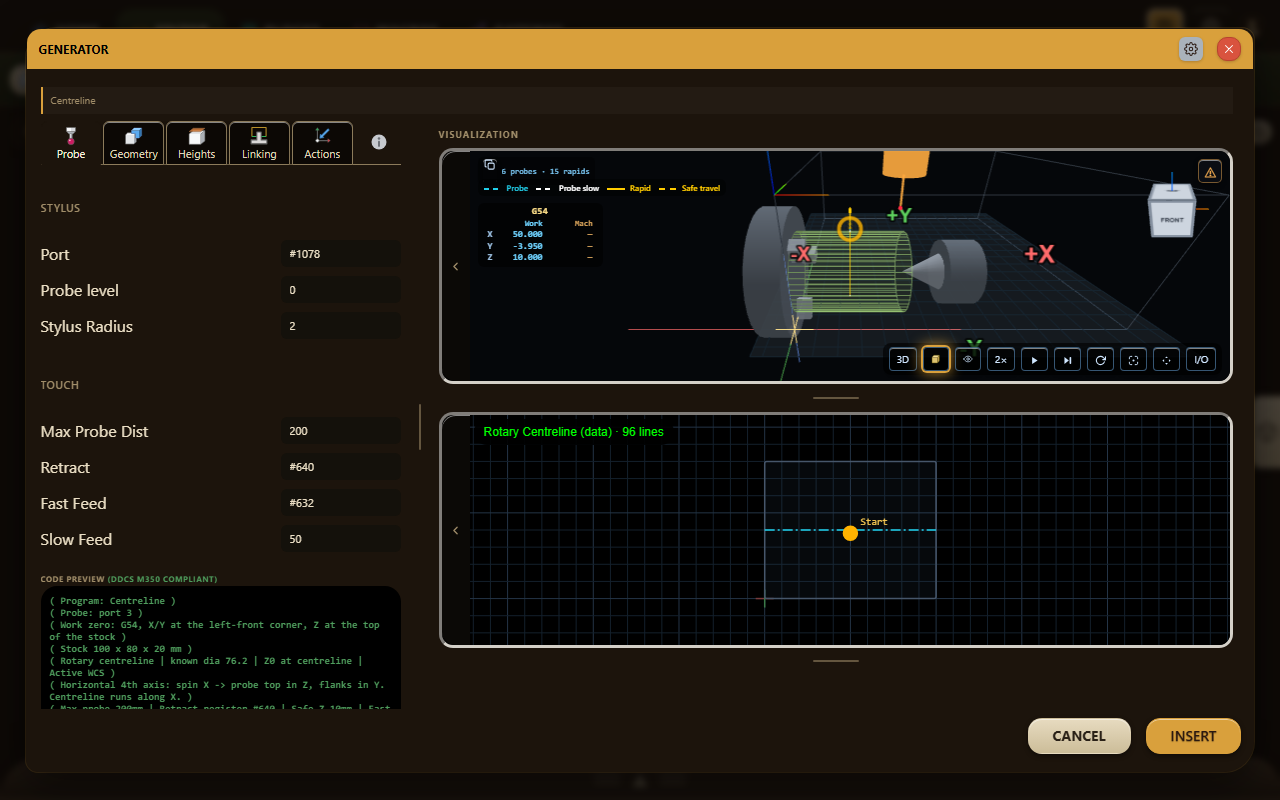Toggle the eye visibility button
Image resolution: width=1280 pixels, height=800 pixels.
click(x=968, y=359)
